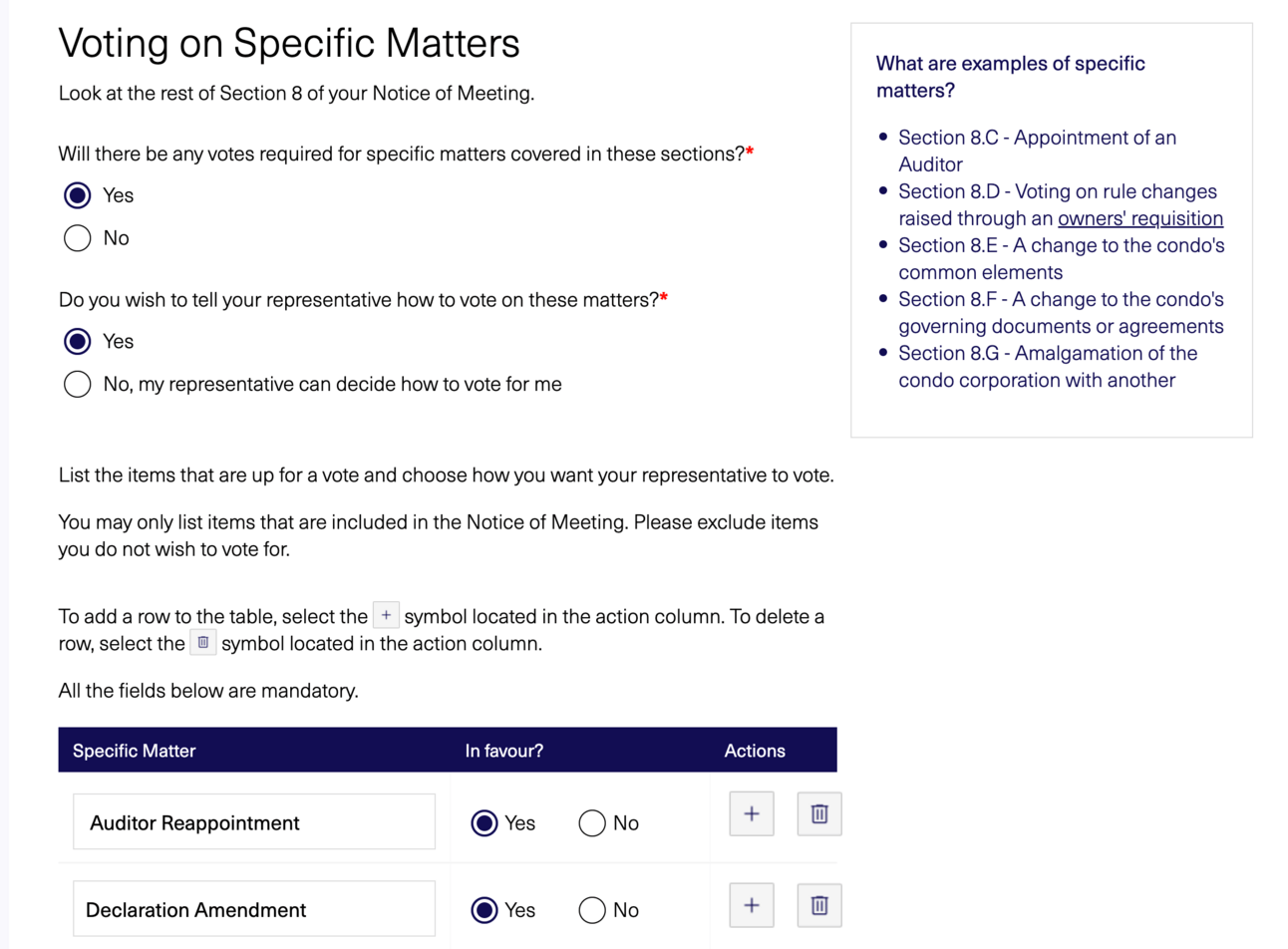Image resolution: width=1288 pixels, height=949 pixels.
Task: Vote No on Declaration Amendment
Action: [x=592, y=910]
